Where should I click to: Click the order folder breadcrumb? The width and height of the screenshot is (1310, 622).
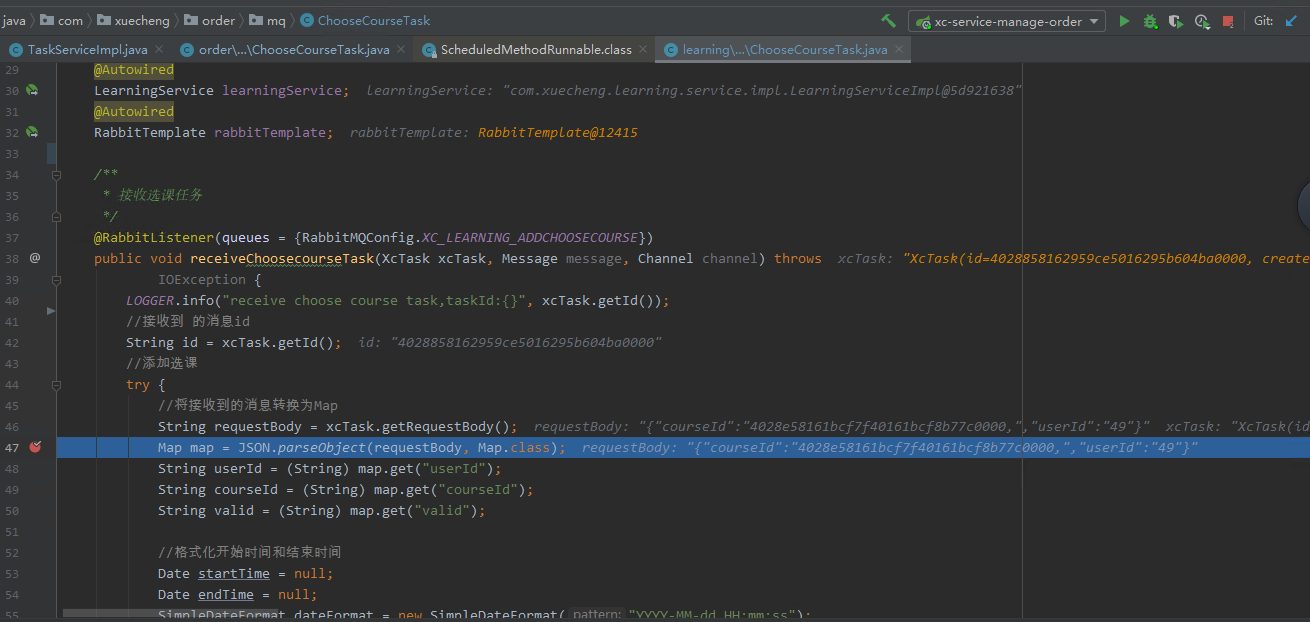[209, 20]
